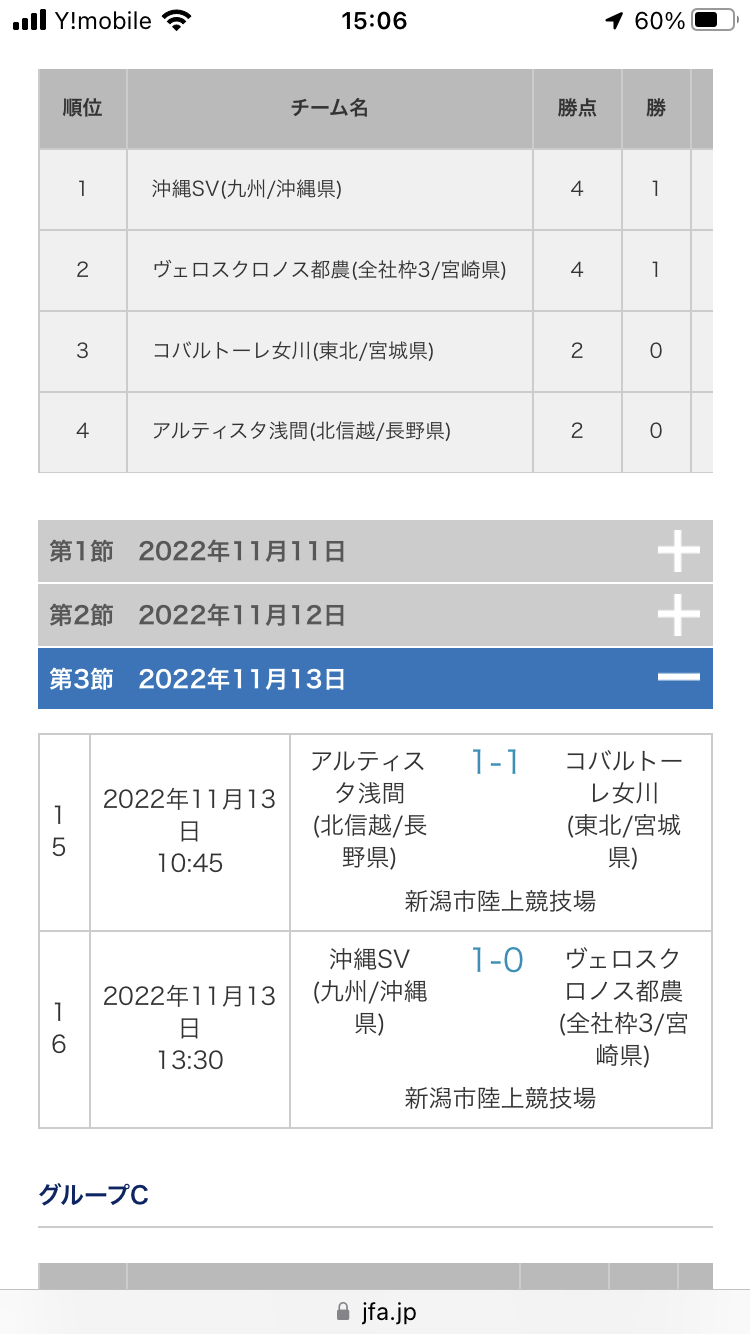Expand 第1節 section with plus icon

click(678, 551)
